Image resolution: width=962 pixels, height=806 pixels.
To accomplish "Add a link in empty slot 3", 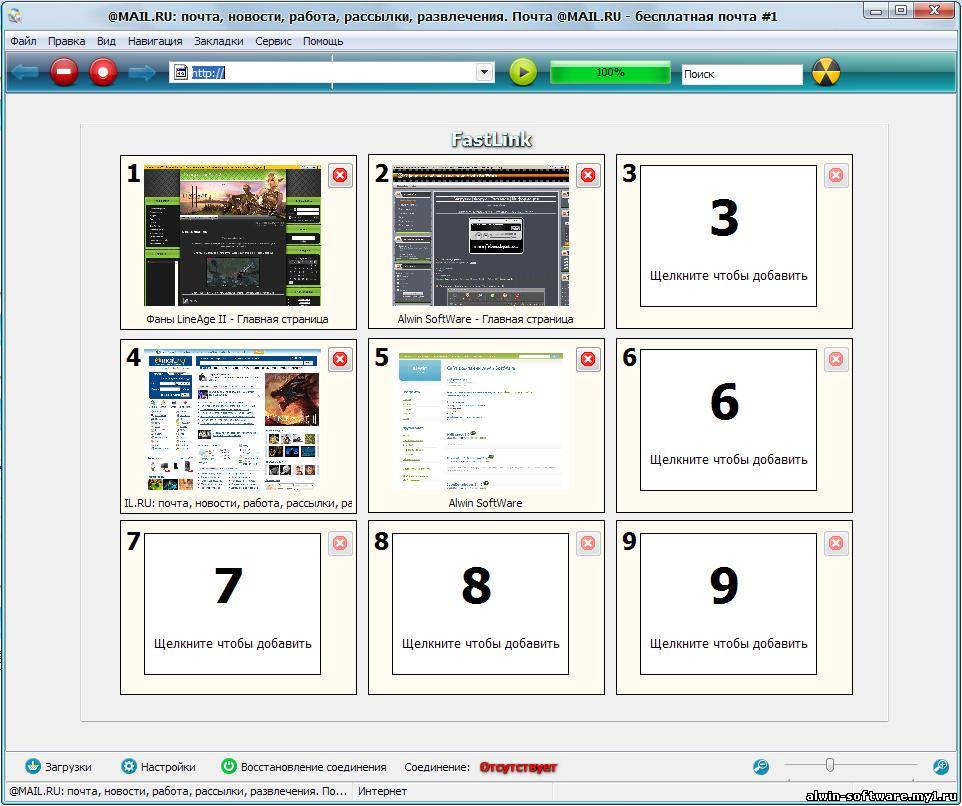I will pyautogui.click(x=728, y=236).
